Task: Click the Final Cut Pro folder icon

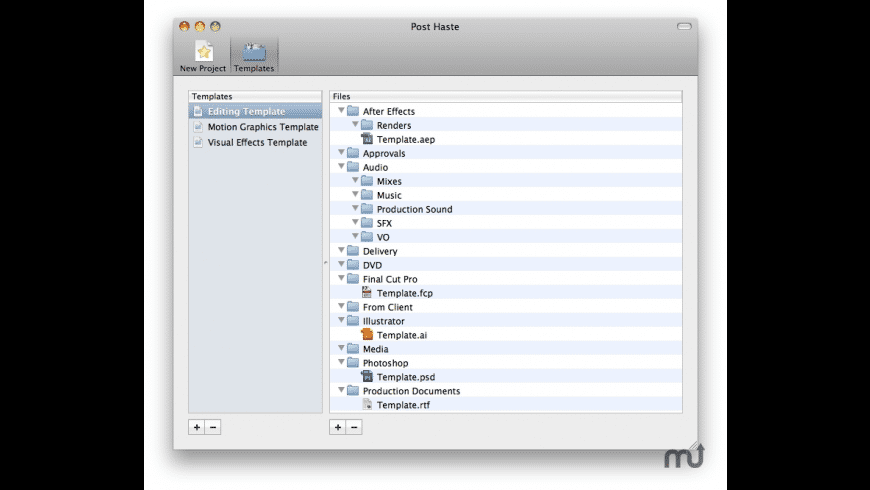Action: [353, 279]
